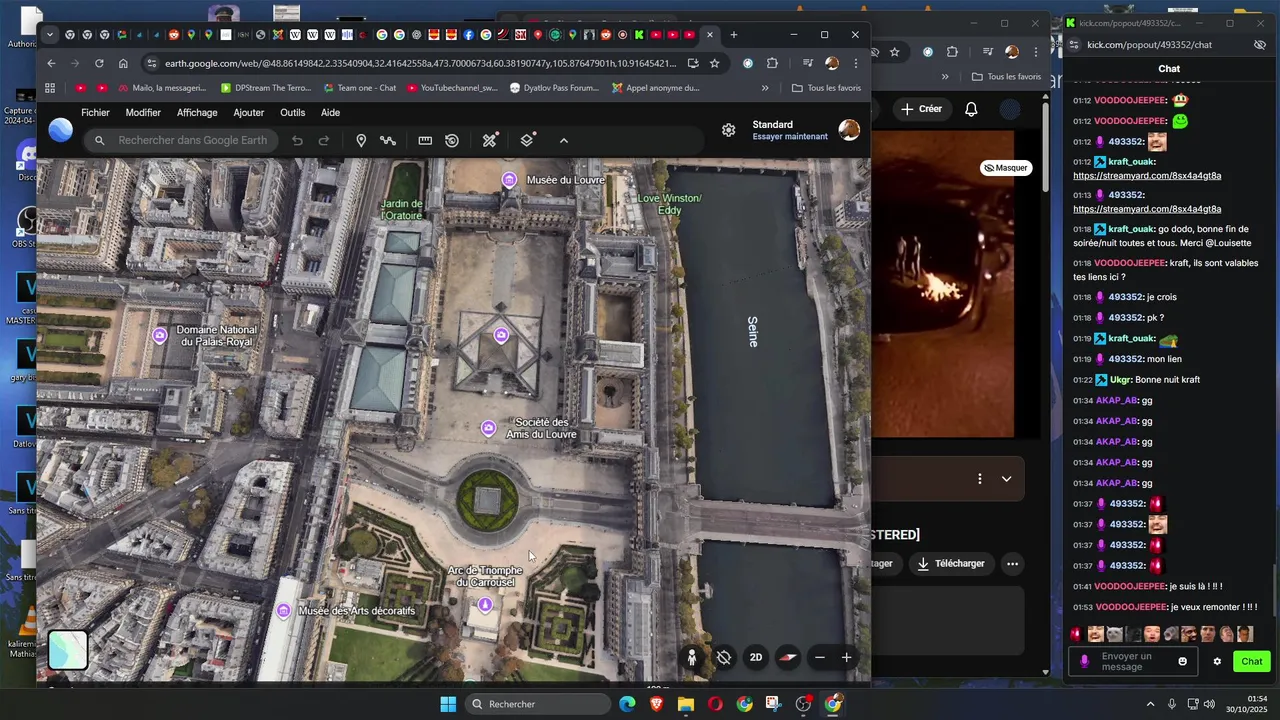
Task: Open the Windows Start menu
Action: 448,704
